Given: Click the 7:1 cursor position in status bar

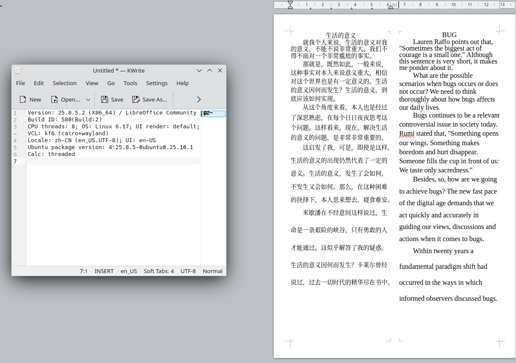Looking at the screenshot, I should click(84, 271).
